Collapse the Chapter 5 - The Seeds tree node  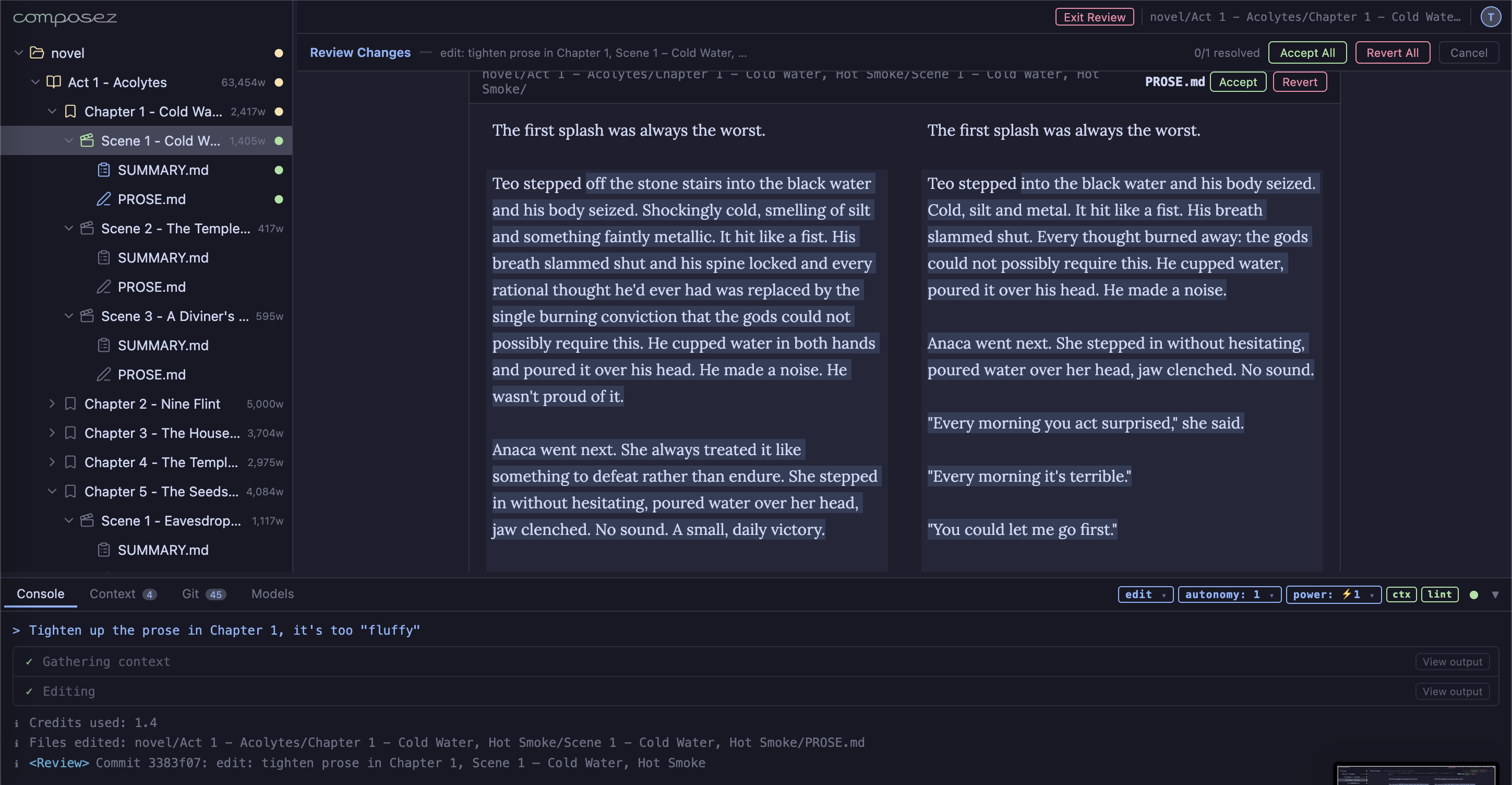(52, 492)
